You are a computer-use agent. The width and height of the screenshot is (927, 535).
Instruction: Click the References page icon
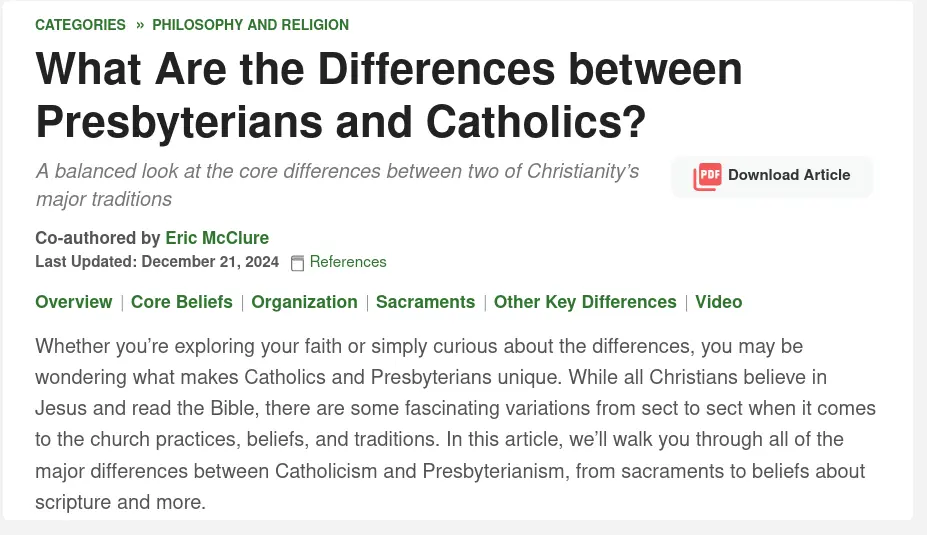coord(297,263)
